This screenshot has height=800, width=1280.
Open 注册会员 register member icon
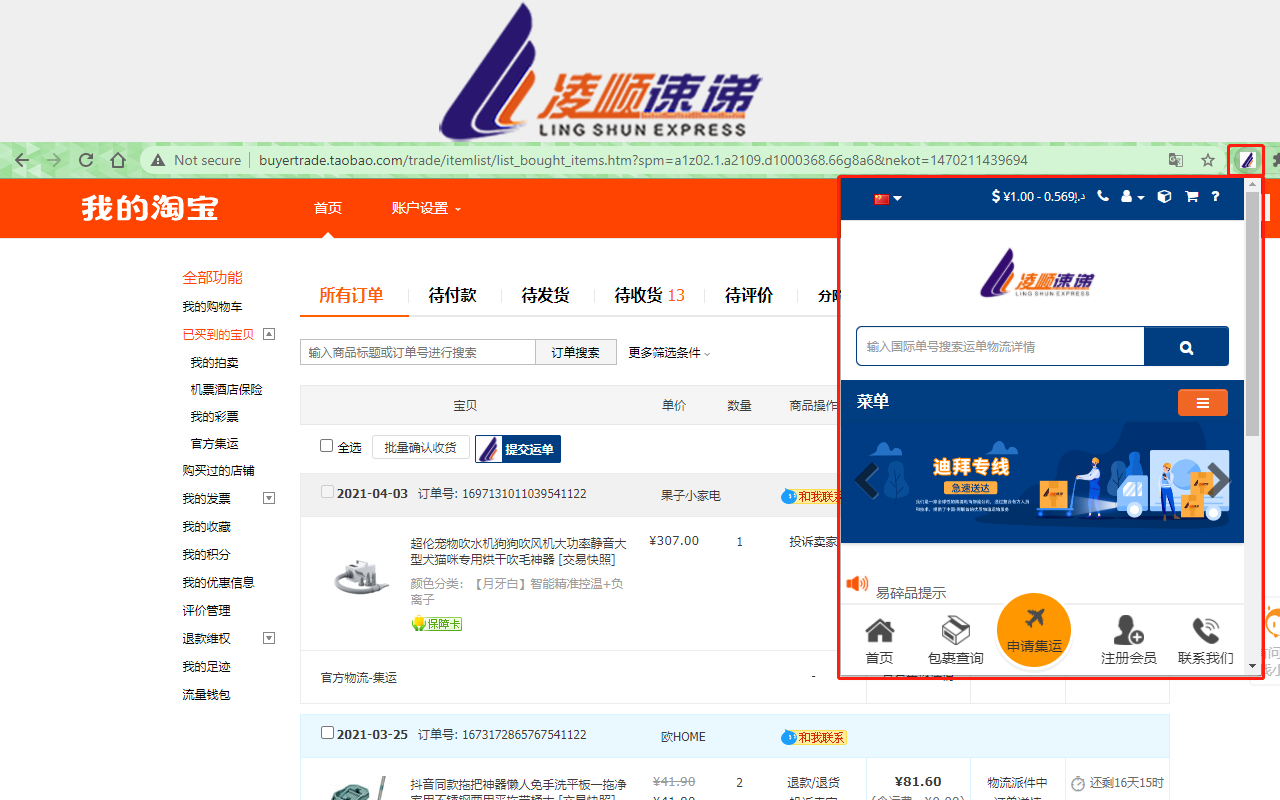1129,641
